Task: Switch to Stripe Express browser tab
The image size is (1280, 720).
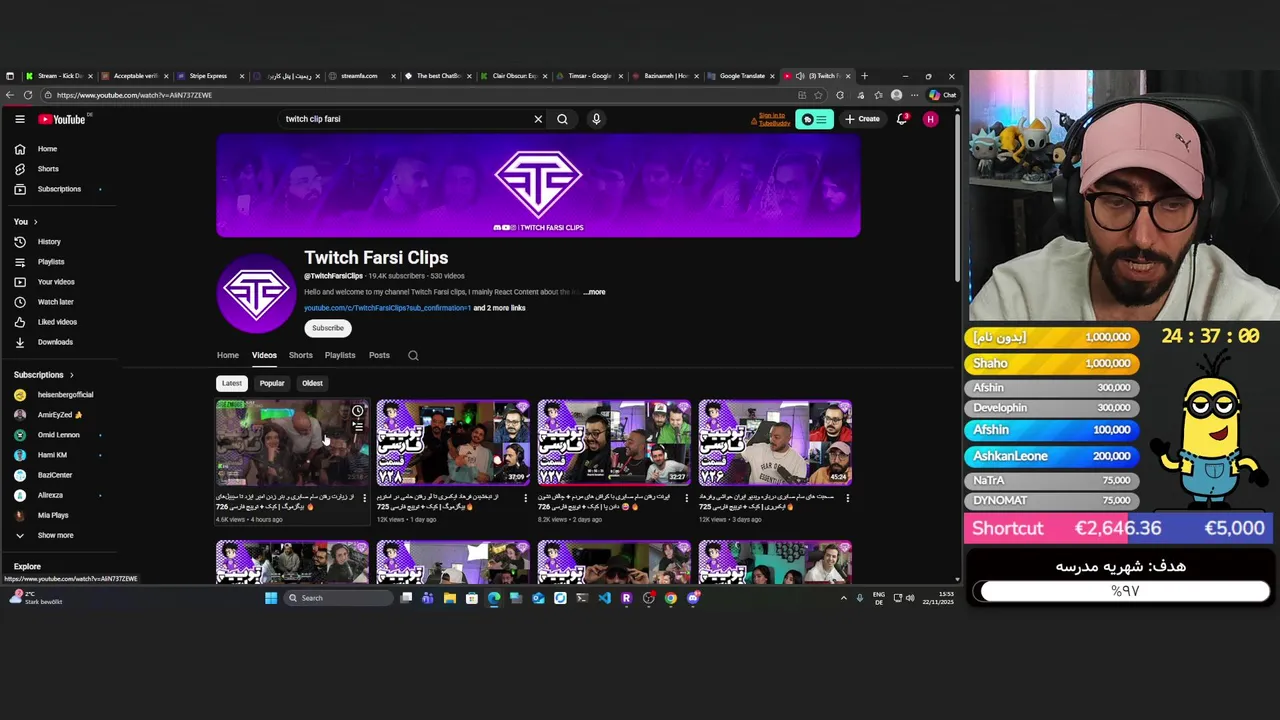Action: 208,76
